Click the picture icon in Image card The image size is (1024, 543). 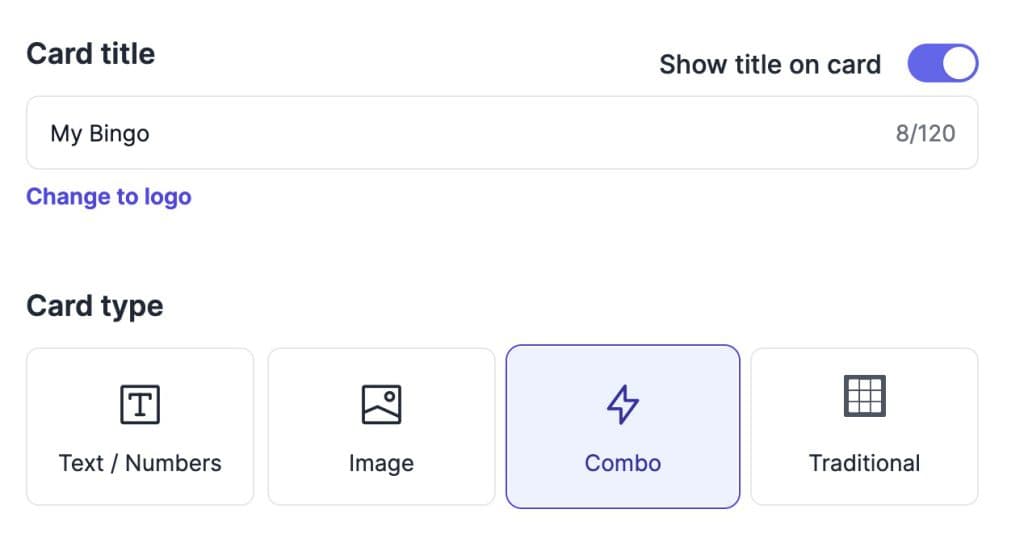coord(381,403)
